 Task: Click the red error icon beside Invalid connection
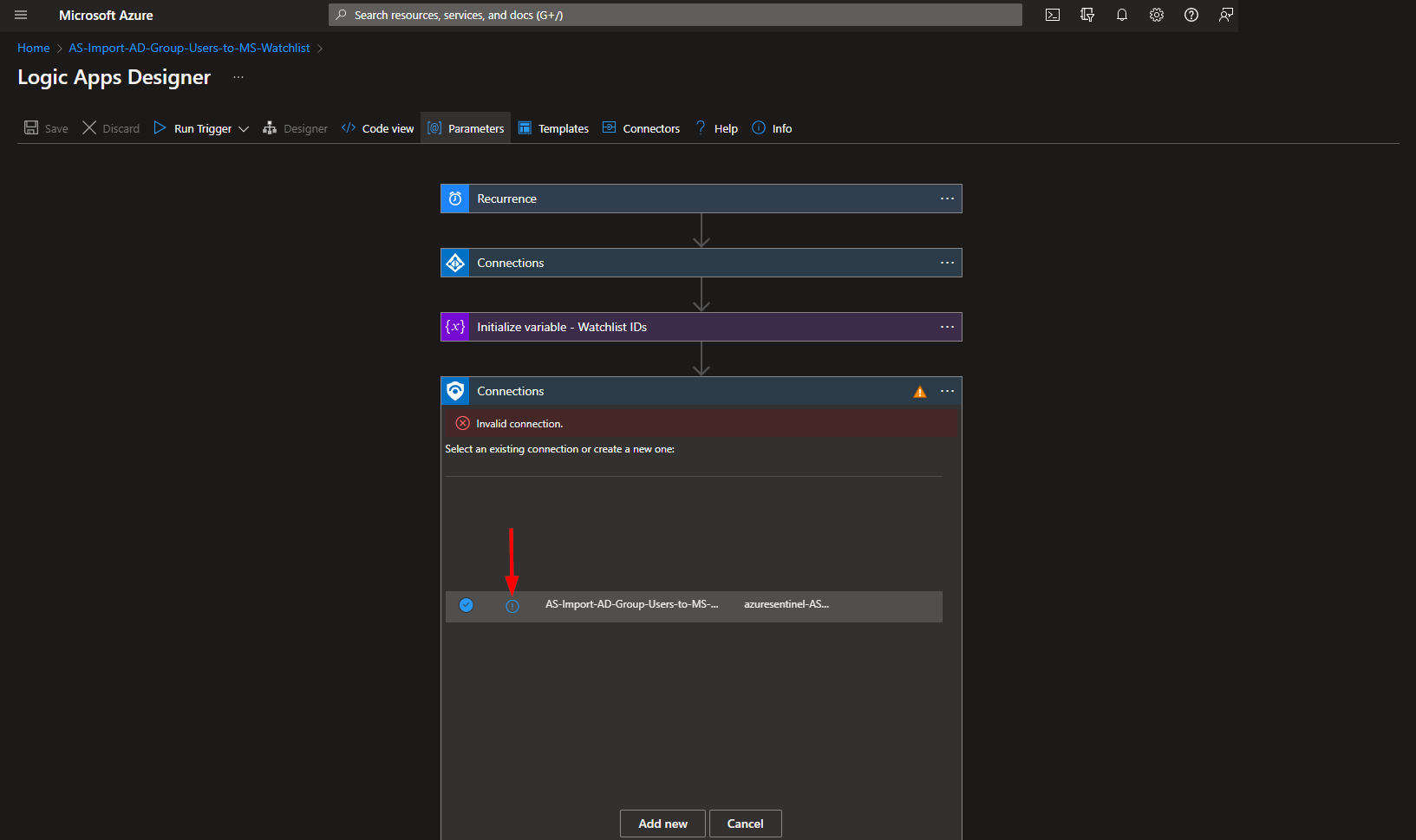(x=463, y=423)
